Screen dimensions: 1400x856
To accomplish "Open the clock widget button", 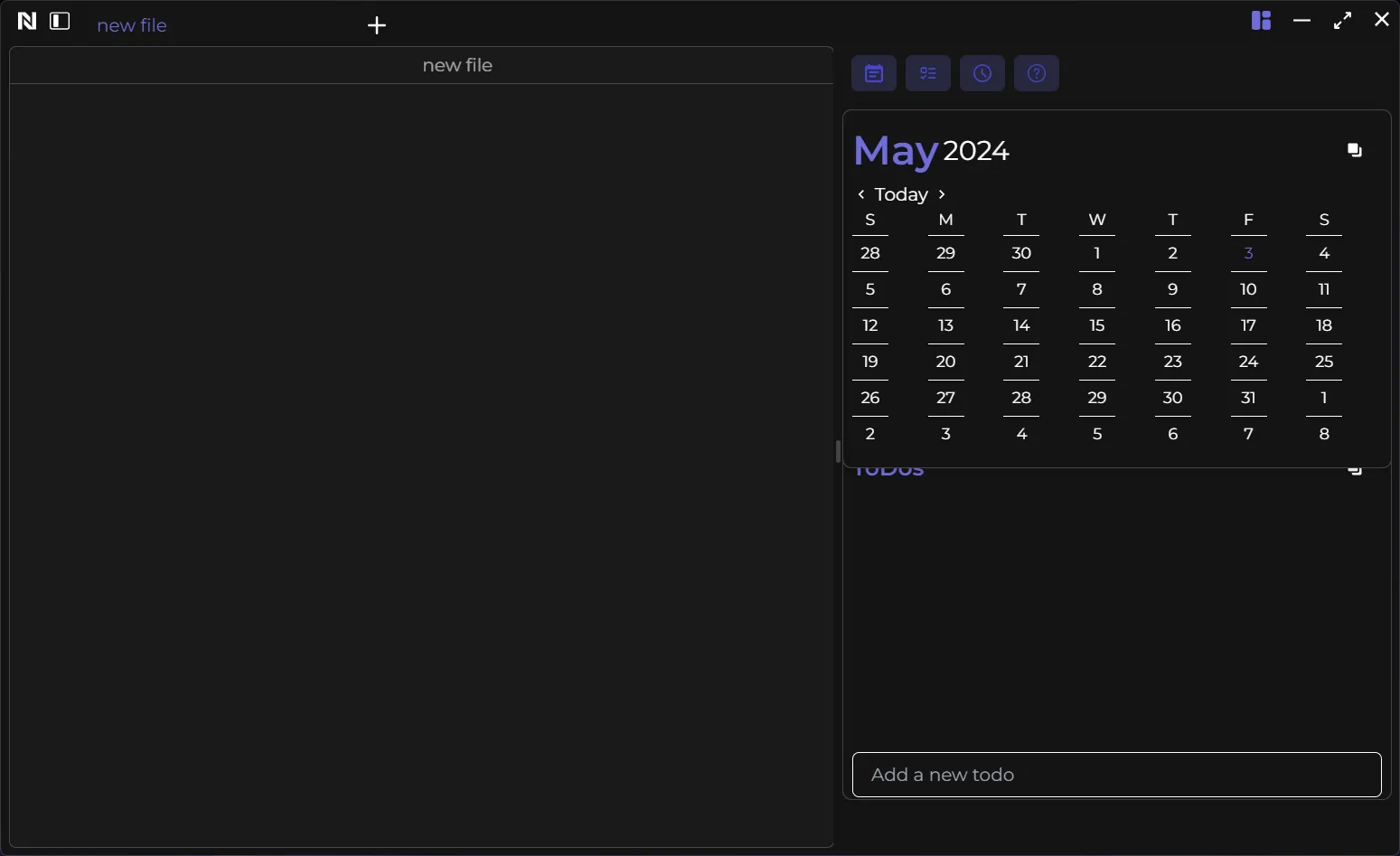I will pos(982,73).
